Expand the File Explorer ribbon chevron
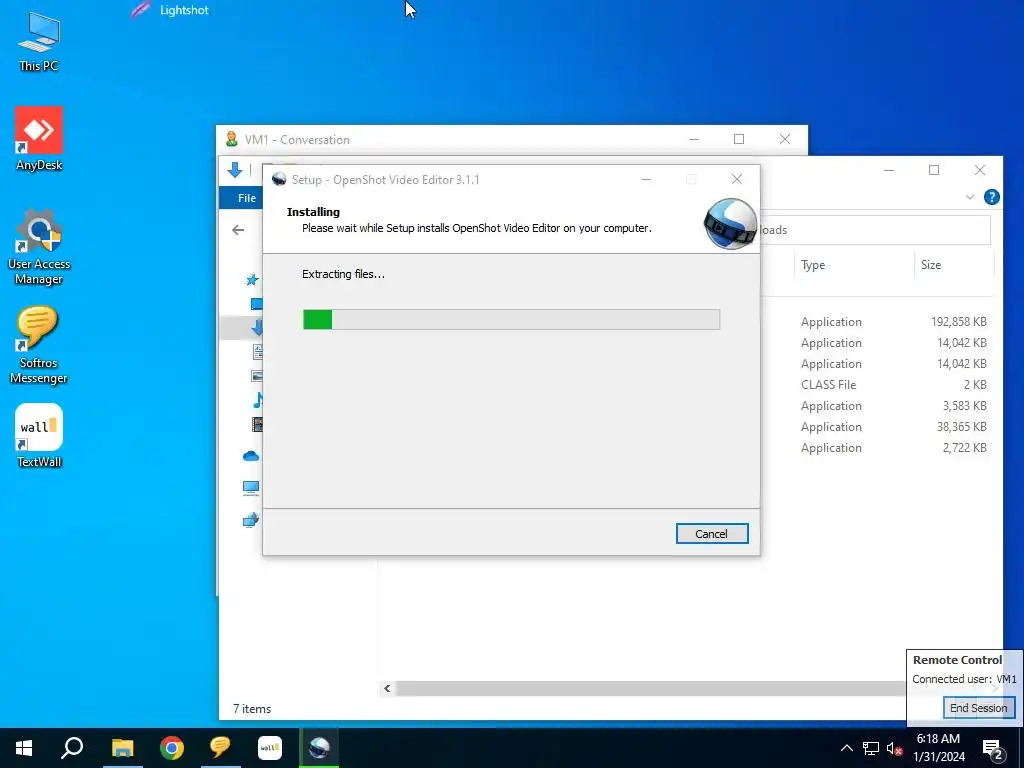 pos(970,197)
